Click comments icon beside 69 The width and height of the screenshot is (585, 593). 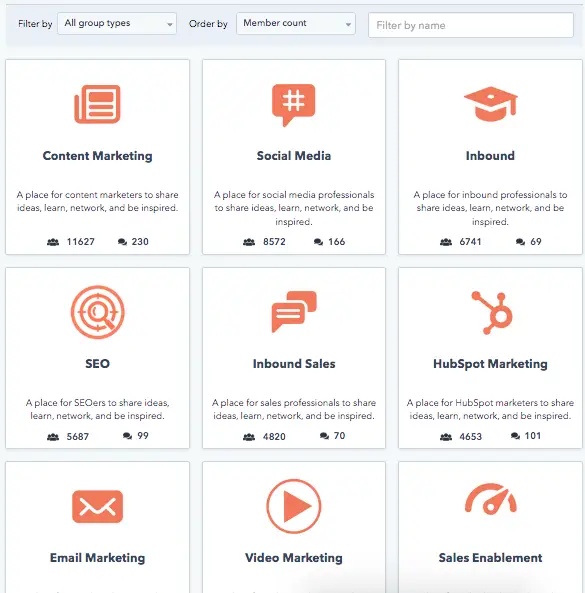pos(520,242)
